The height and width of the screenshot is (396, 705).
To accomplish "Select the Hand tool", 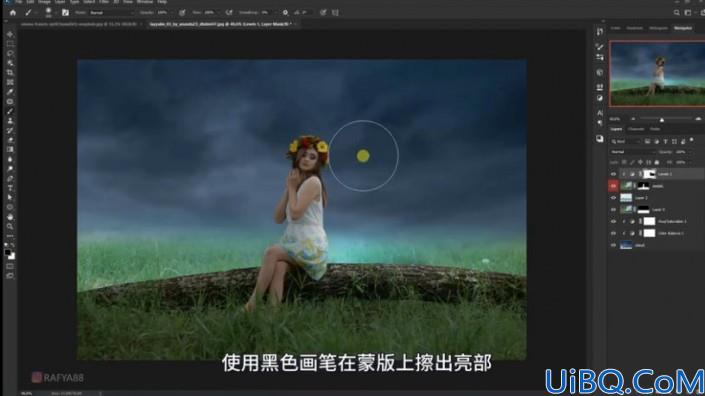I will pyautogui.click(x=10, y=217).
